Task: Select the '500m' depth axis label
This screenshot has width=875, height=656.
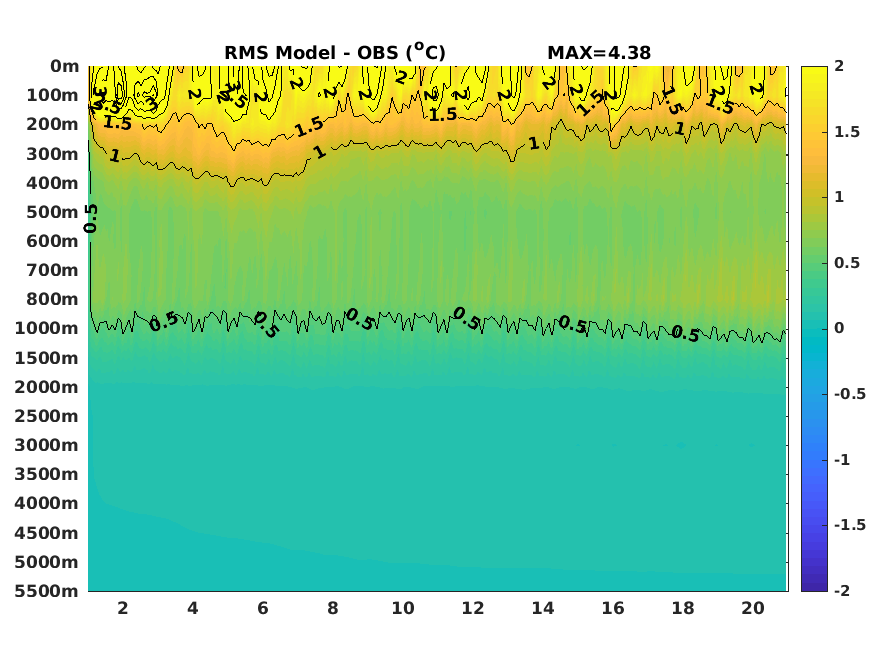Action: coord(52,212)
